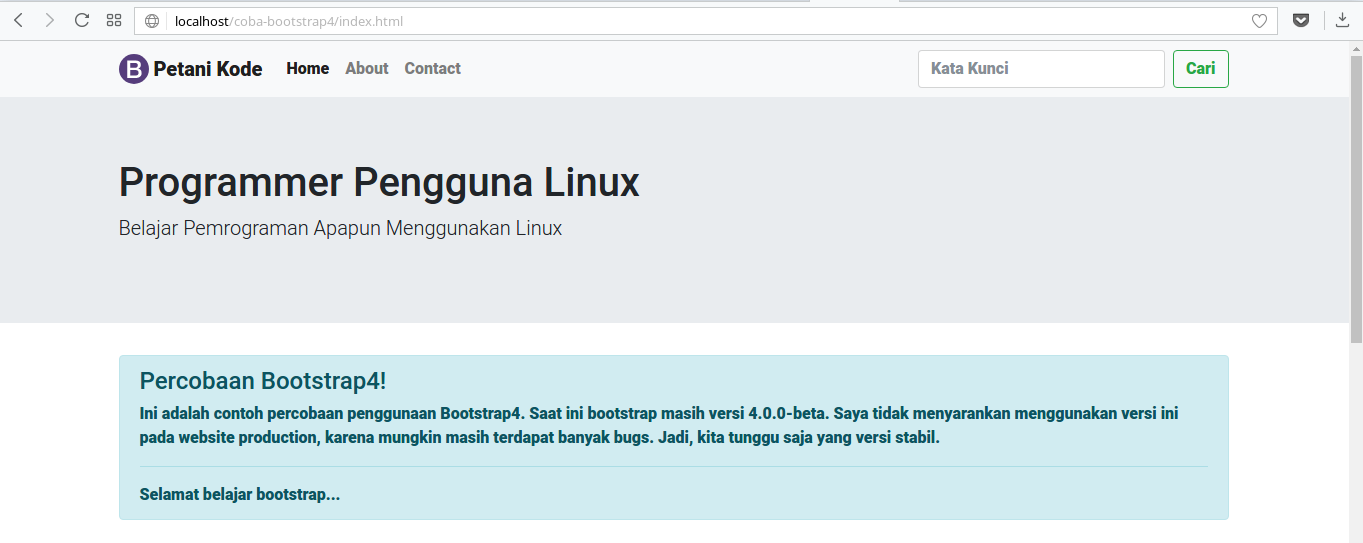This screenshot has width=1363, height=543.
Task: View site info via globe icon
Action: 152,21
